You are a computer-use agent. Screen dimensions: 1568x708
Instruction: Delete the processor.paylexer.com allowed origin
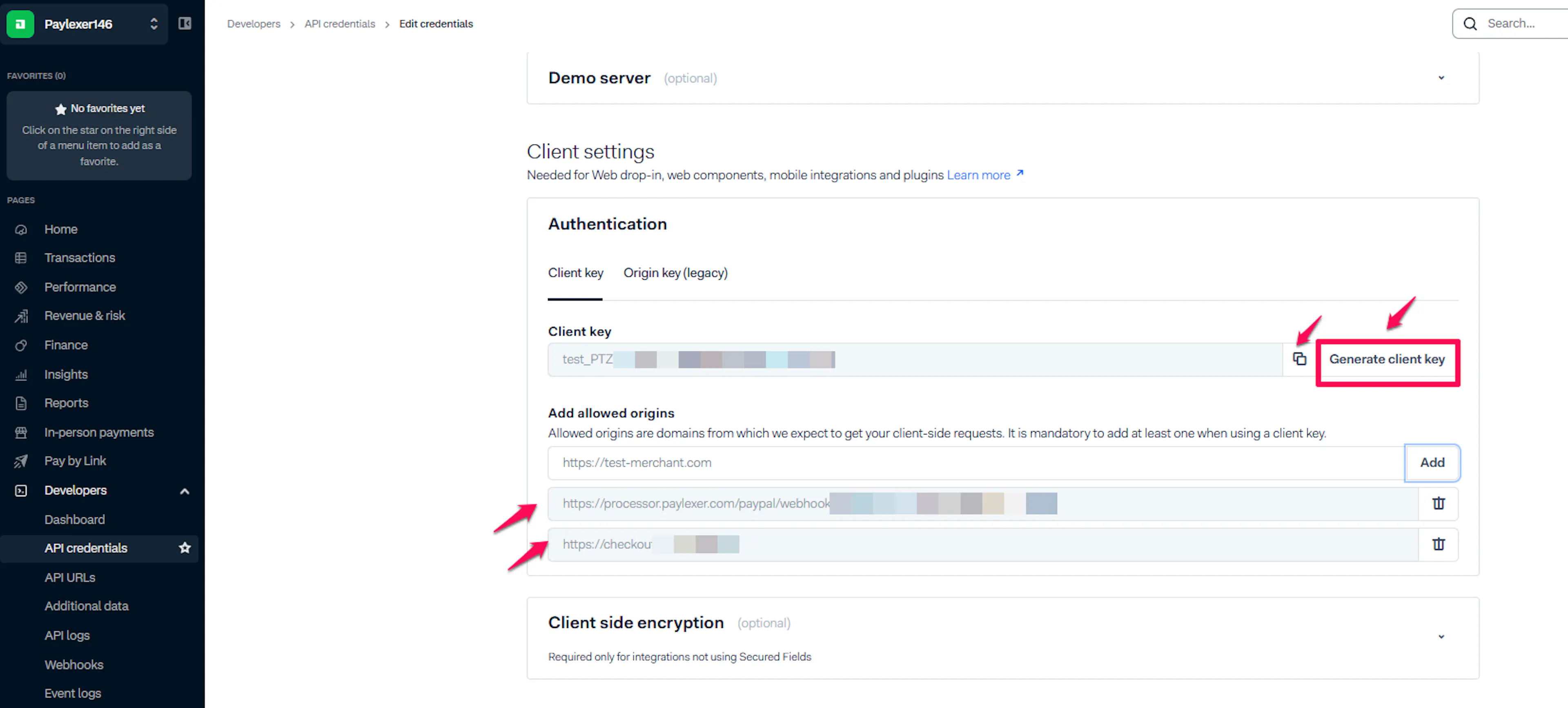1438,503
